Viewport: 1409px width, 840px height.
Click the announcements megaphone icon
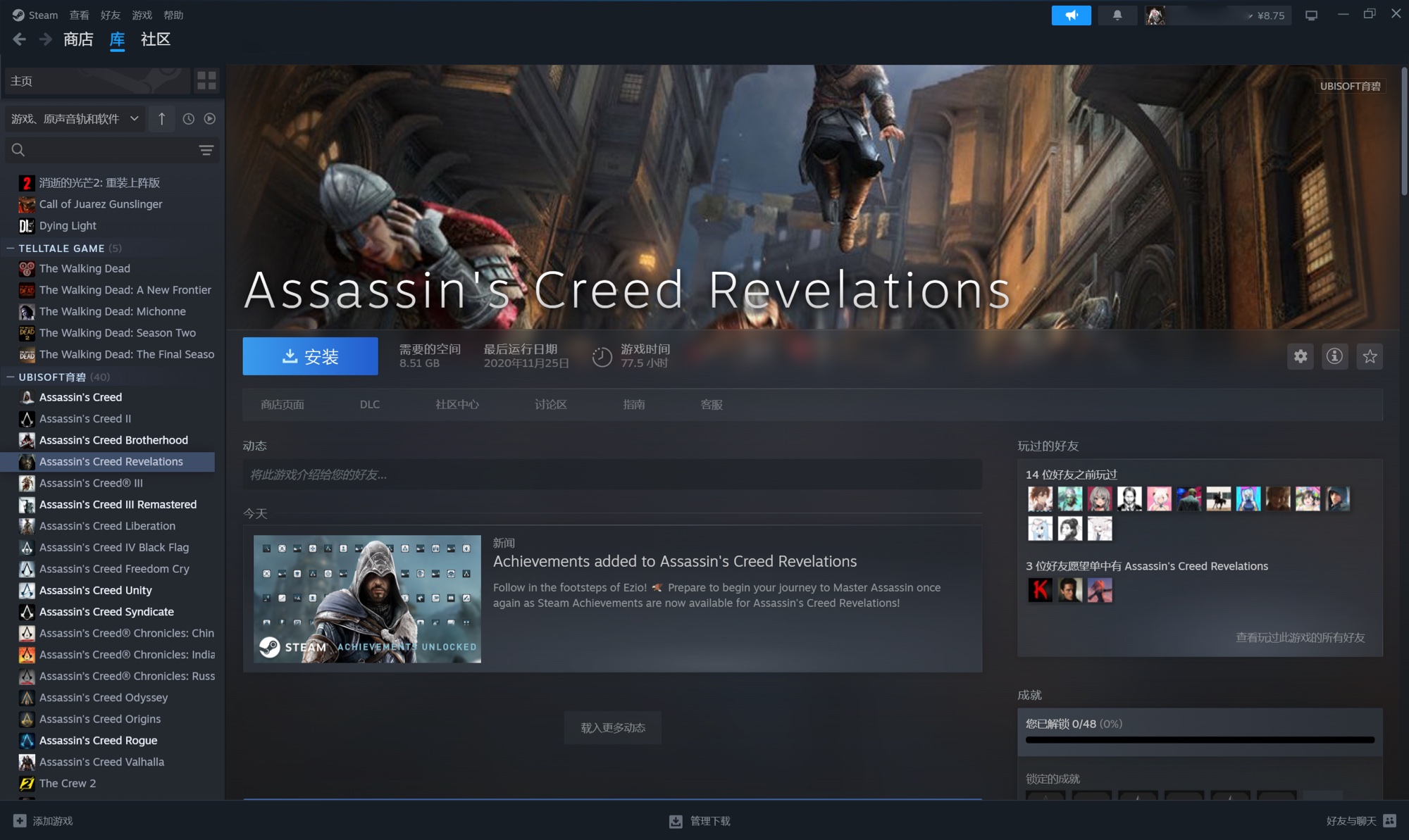click(x=1071, y=15)
